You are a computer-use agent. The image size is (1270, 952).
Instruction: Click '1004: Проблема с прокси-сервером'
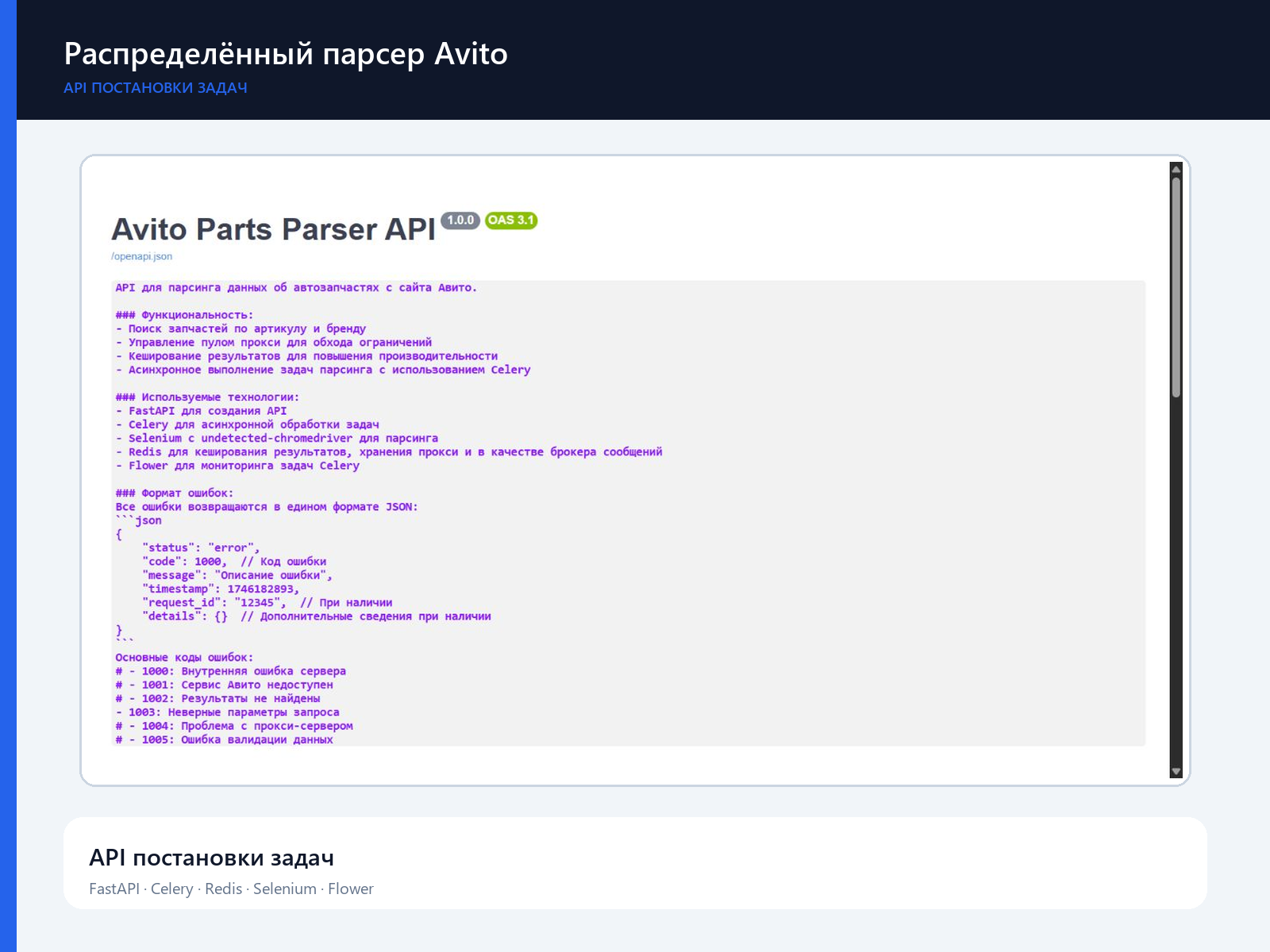(x=247, y=726)
